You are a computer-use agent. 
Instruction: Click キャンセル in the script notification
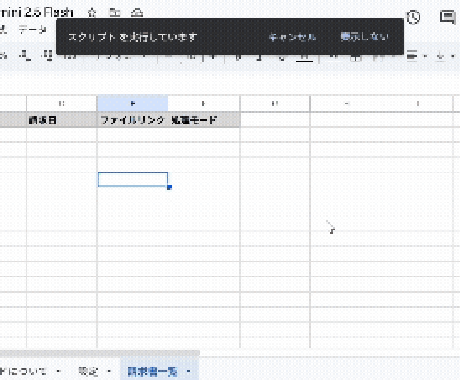292,37
